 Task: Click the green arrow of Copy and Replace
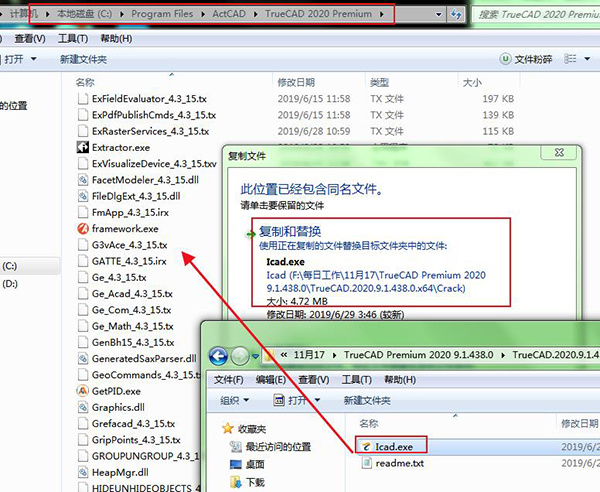[251, 234]
